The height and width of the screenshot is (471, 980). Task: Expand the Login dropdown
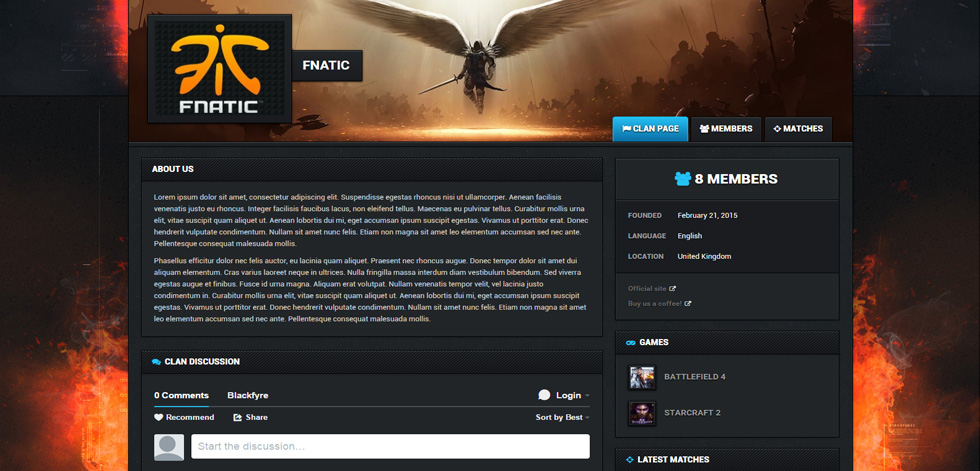[572, 395]
